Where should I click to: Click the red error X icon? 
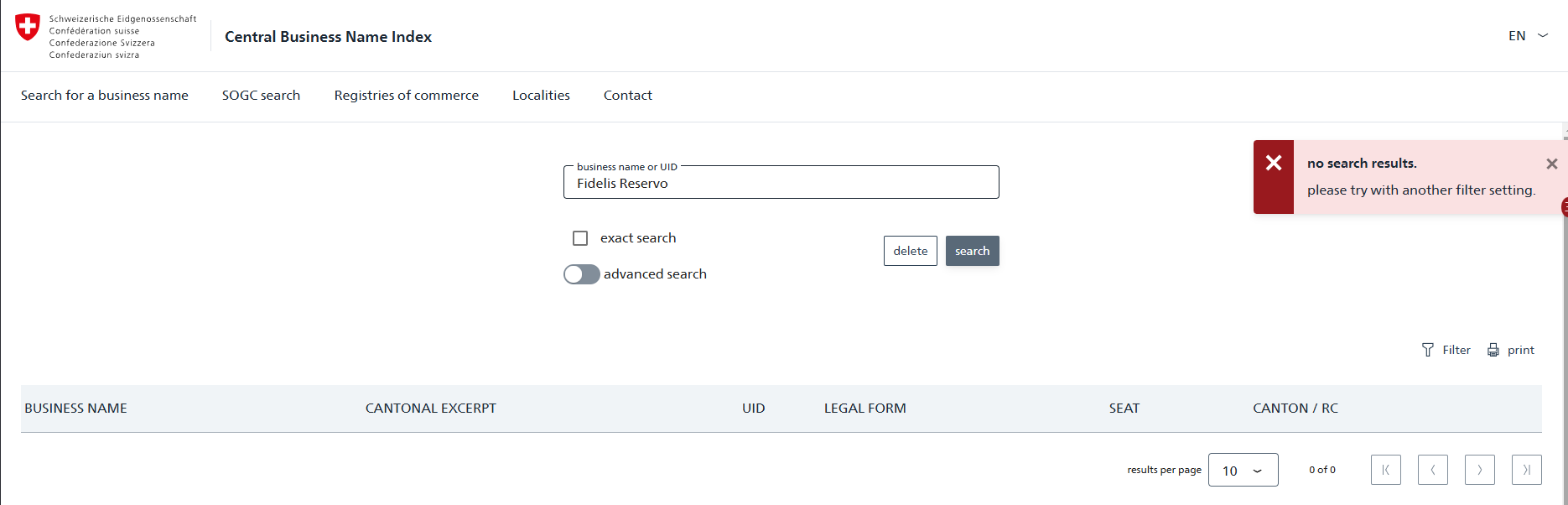point(1273,164)
